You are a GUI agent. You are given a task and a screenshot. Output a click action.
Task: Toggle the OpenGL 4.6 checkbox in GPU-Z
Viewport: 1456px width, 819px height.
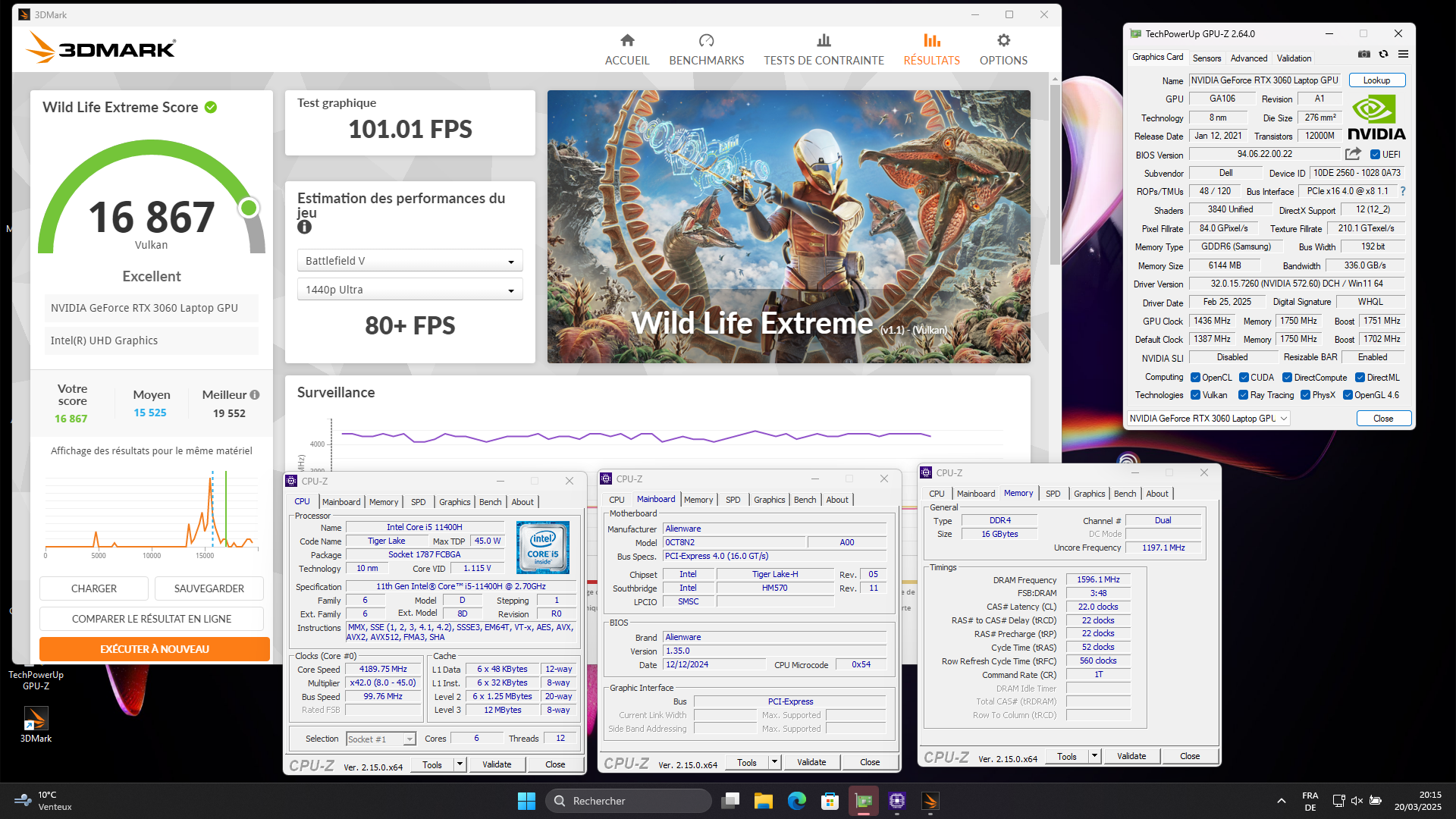(x=1348, y=395)
